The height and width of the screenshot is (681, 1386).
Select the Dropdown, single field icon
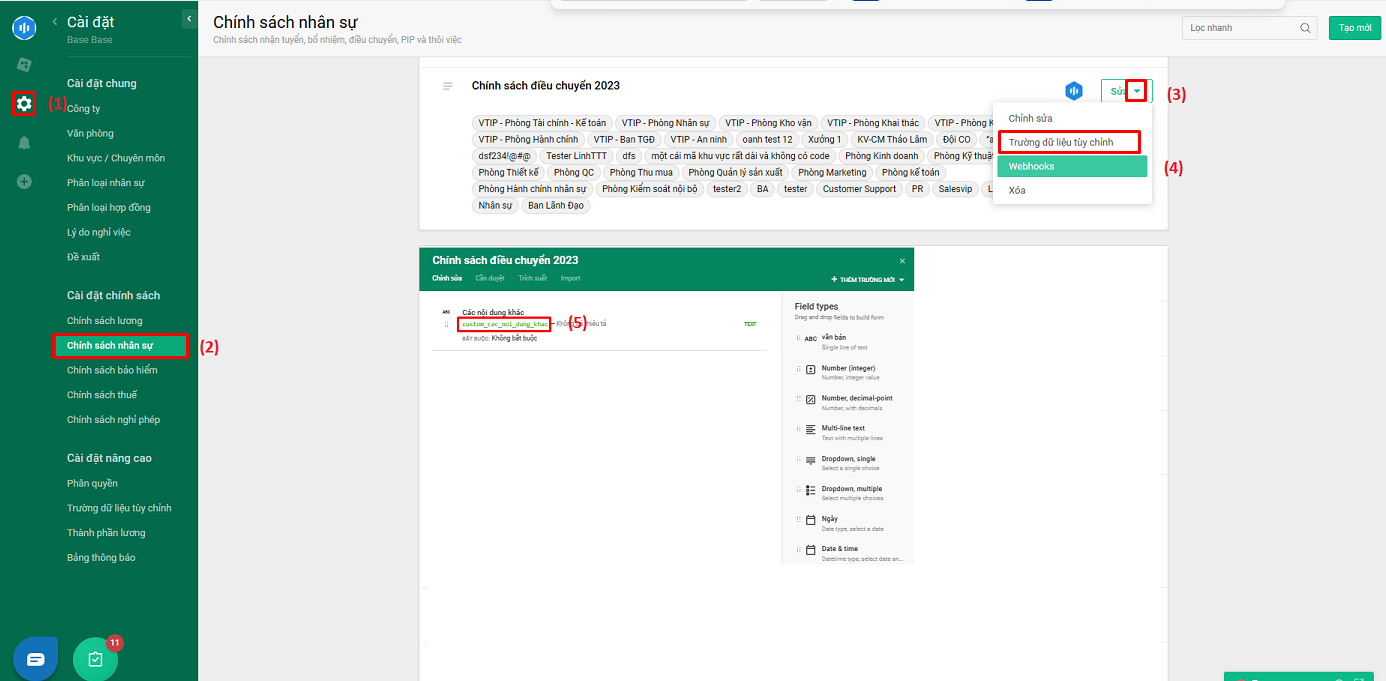click(x=810, y=460)
